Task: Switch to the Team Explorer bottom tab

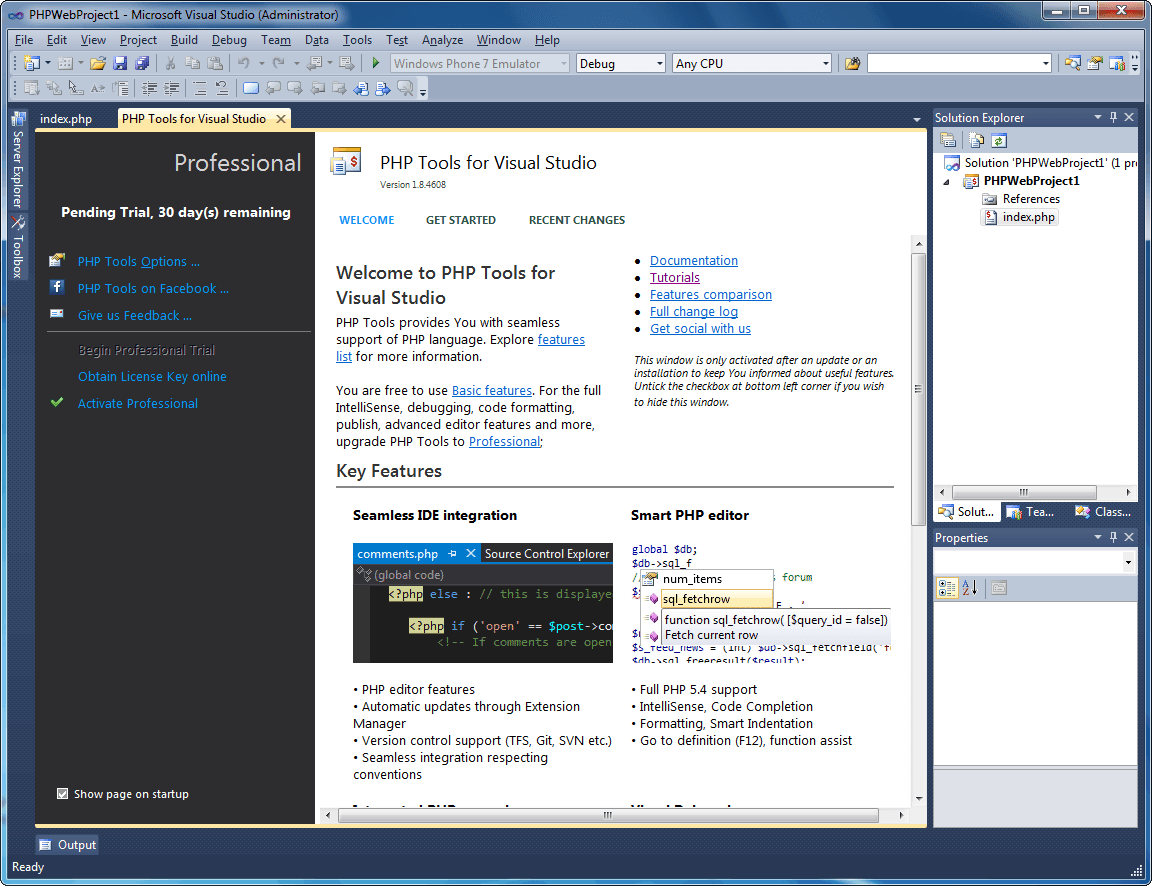Action: point(1031,511)
